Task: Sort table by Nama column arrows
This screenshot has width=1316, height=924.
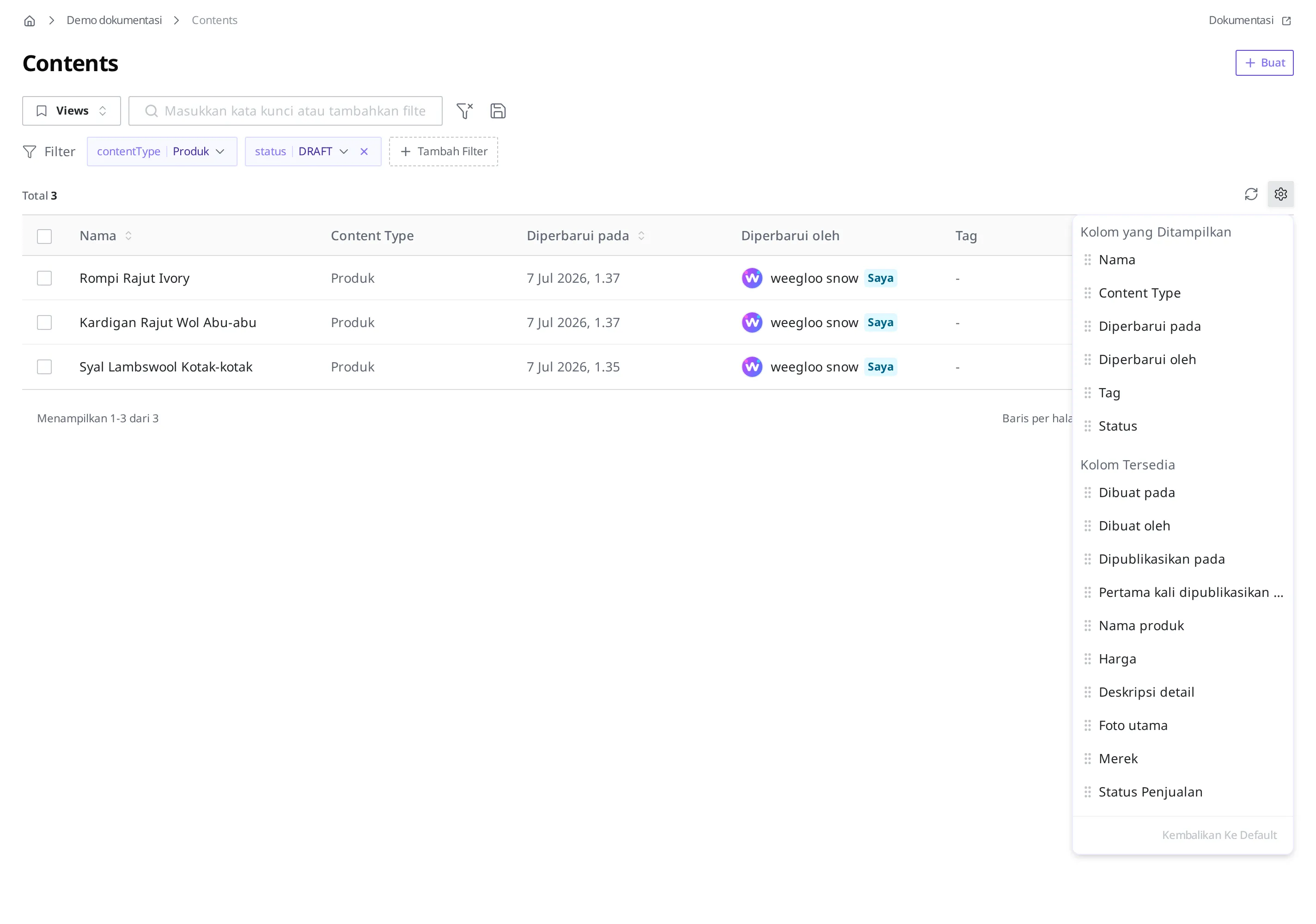Action: point(128,236)
